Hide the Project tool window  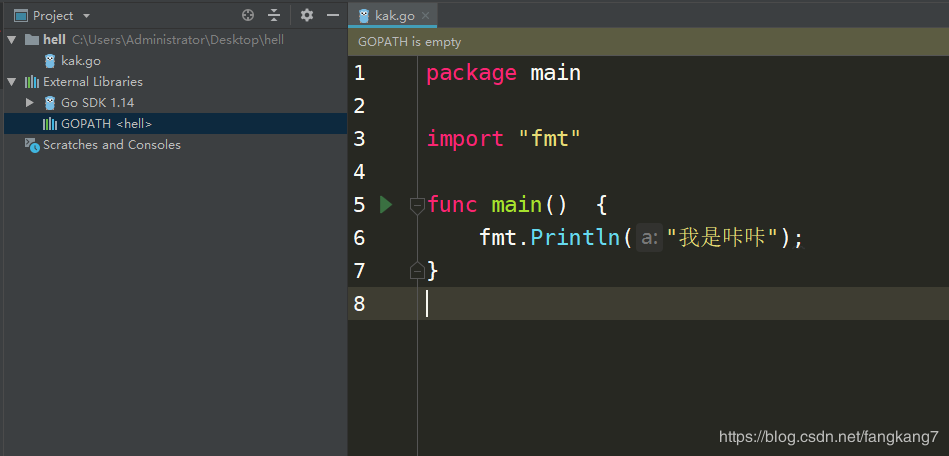[x=332, y=16]
